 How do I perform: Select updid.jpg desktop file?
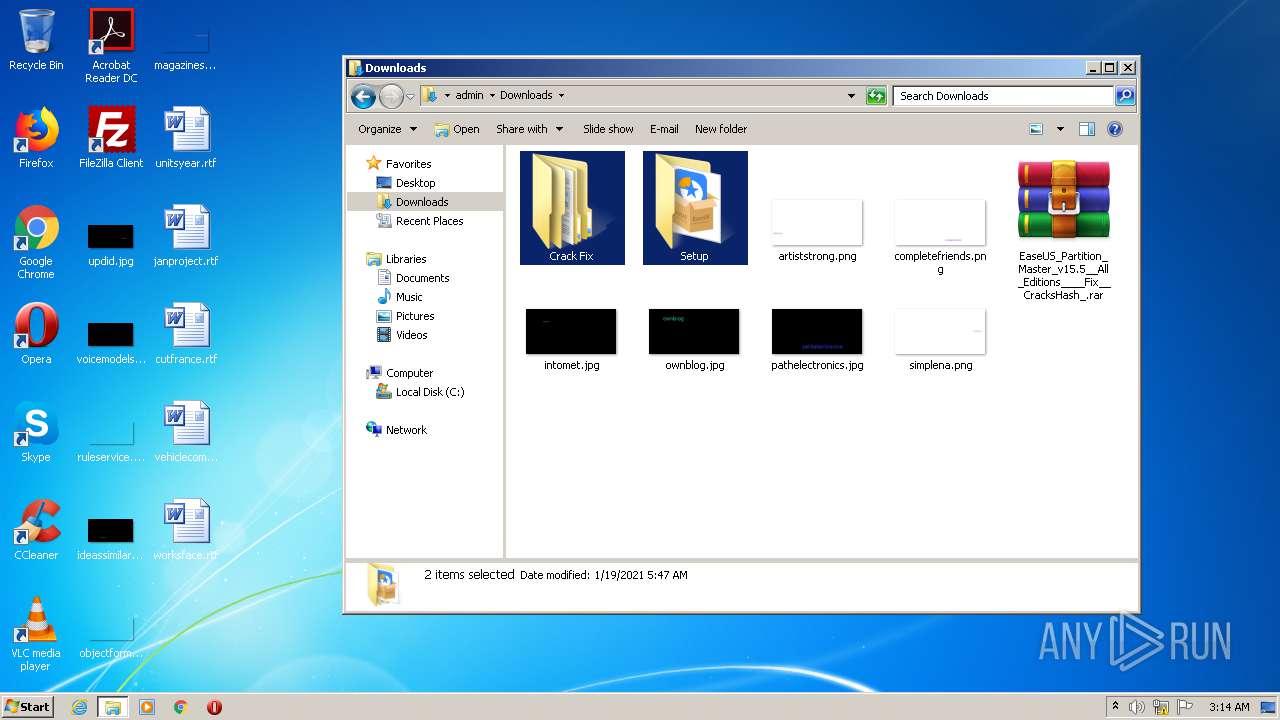pos(111,242)
